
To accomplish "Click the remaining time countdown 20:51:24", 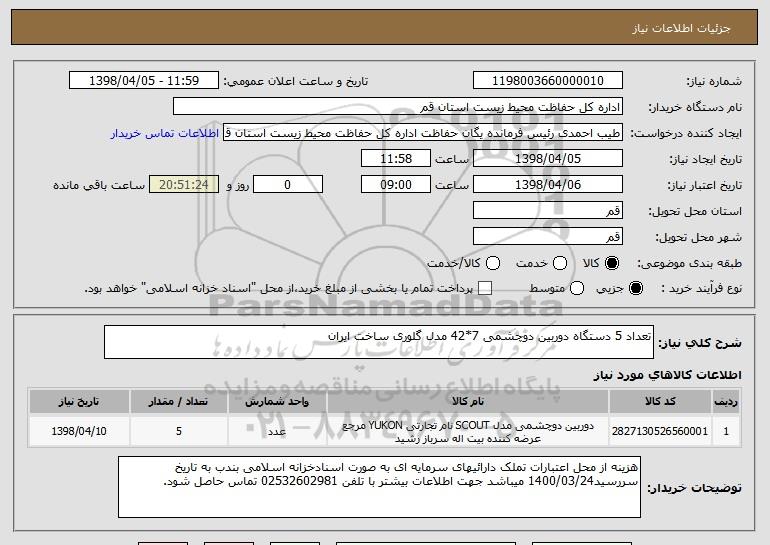I will [184, 185].
